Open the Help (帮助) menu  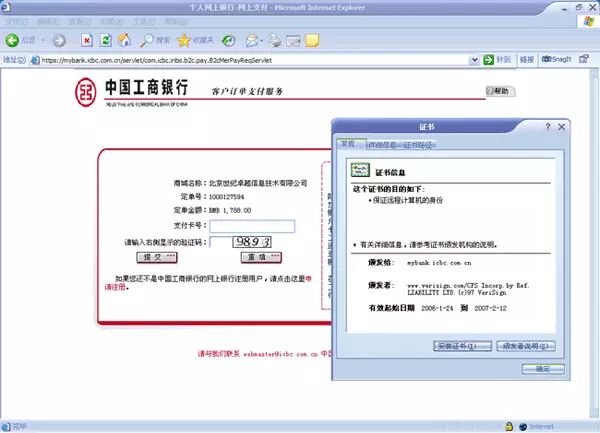(x=176, y=21)
